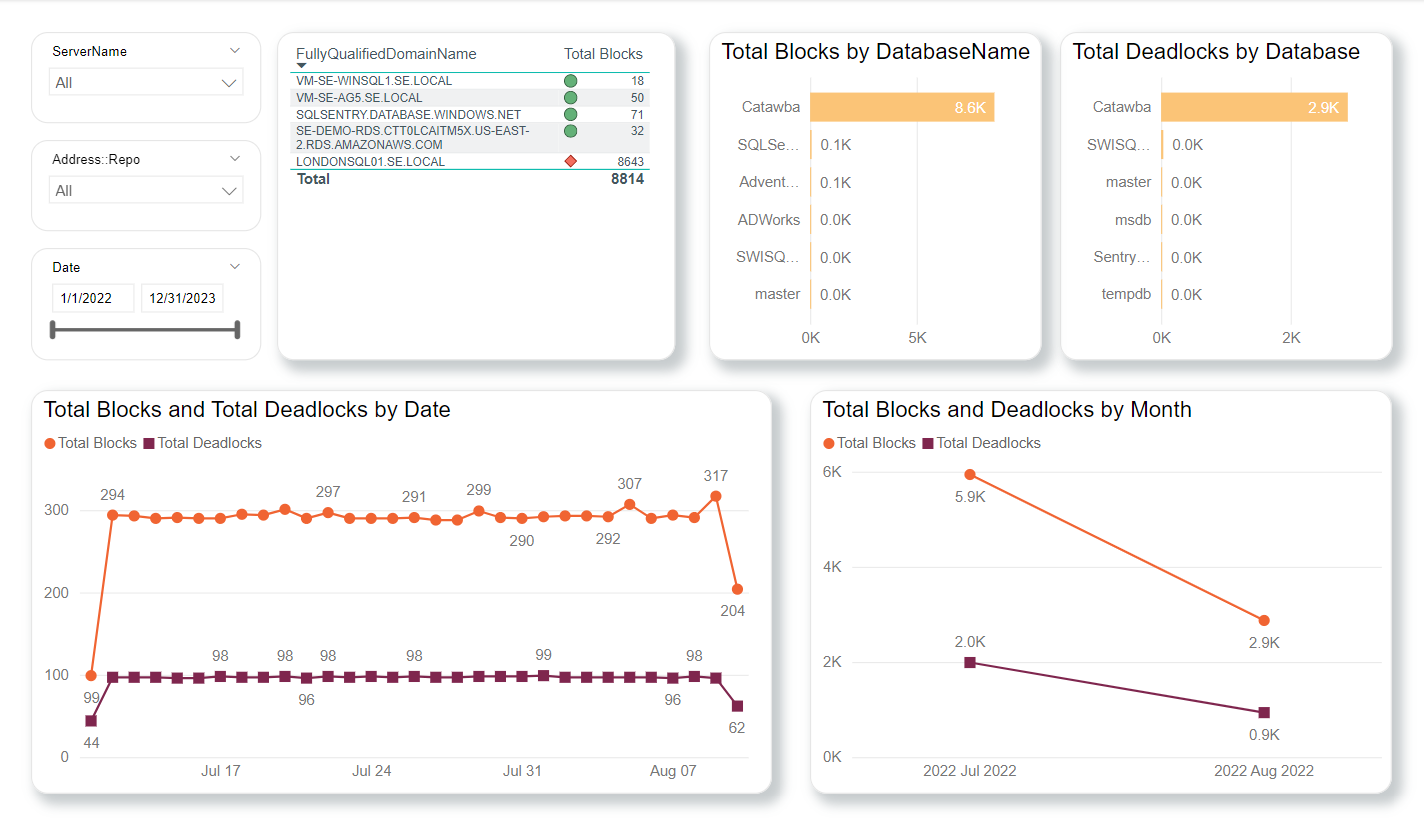Viewport: 1424px width, 818px height.
Task: Select the LONDONSQL01.SE.LOCAL table row
Action: coord(371,161)
